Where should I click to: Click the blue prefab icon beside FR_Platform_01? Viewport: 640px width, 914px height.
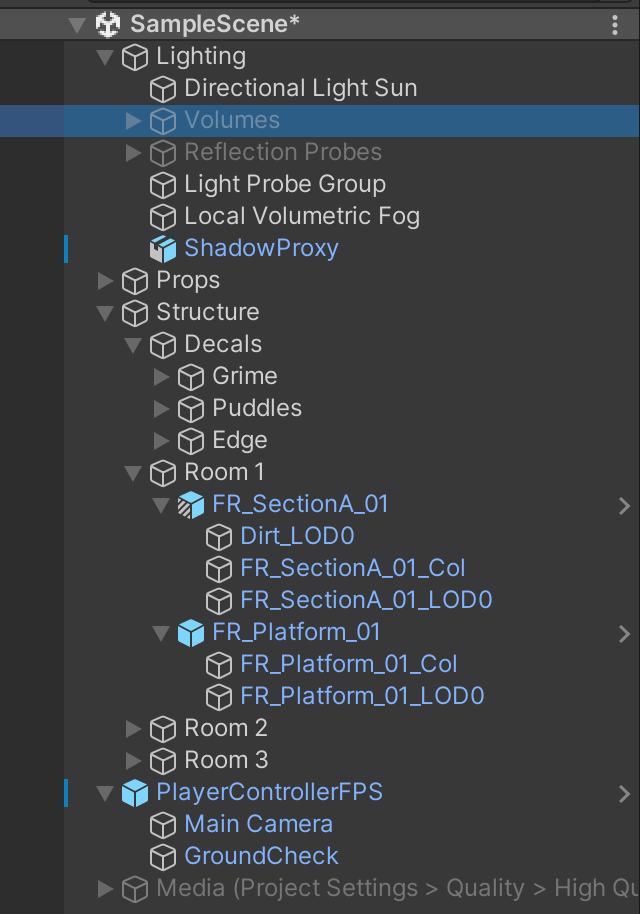190,632
